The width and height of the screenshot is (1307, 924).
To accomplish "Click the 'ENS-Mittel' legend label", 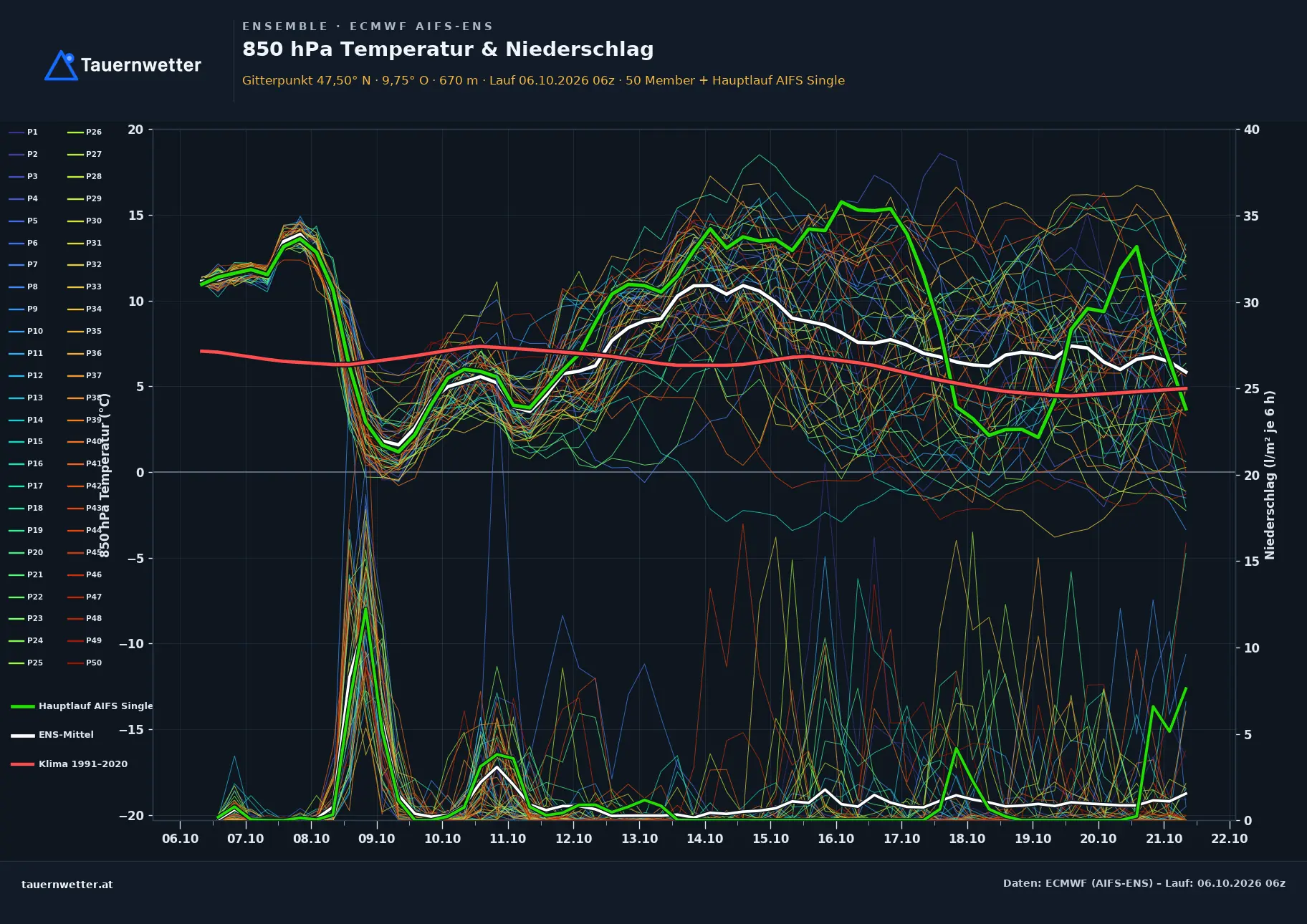I will (66, 734).
